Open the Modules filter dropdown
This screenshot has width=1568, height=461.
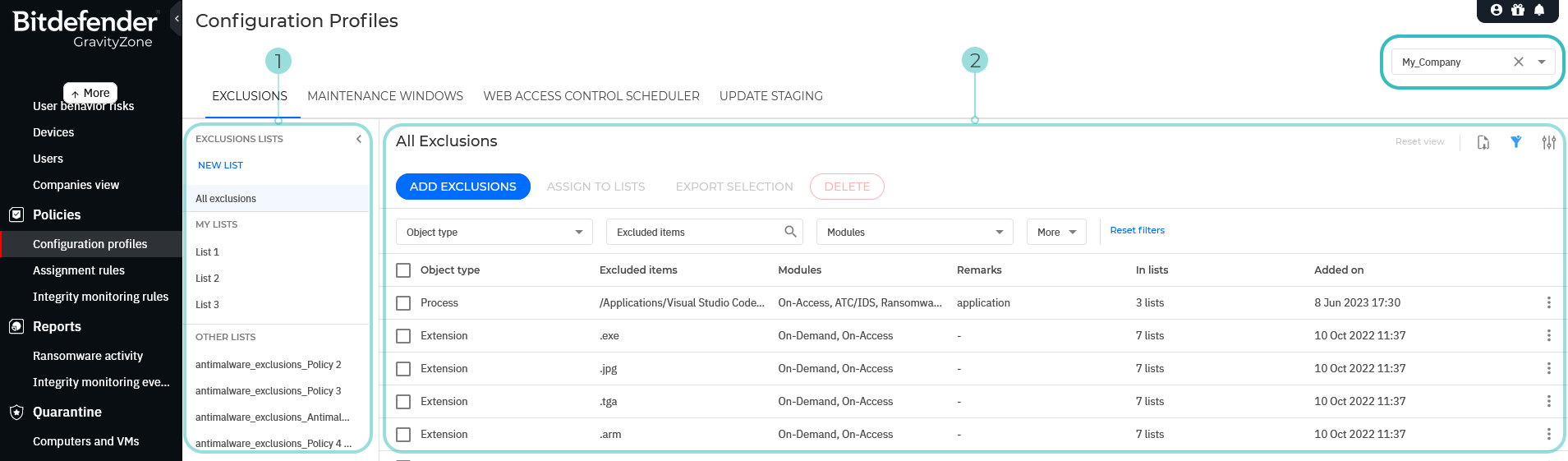coord(915,232)
